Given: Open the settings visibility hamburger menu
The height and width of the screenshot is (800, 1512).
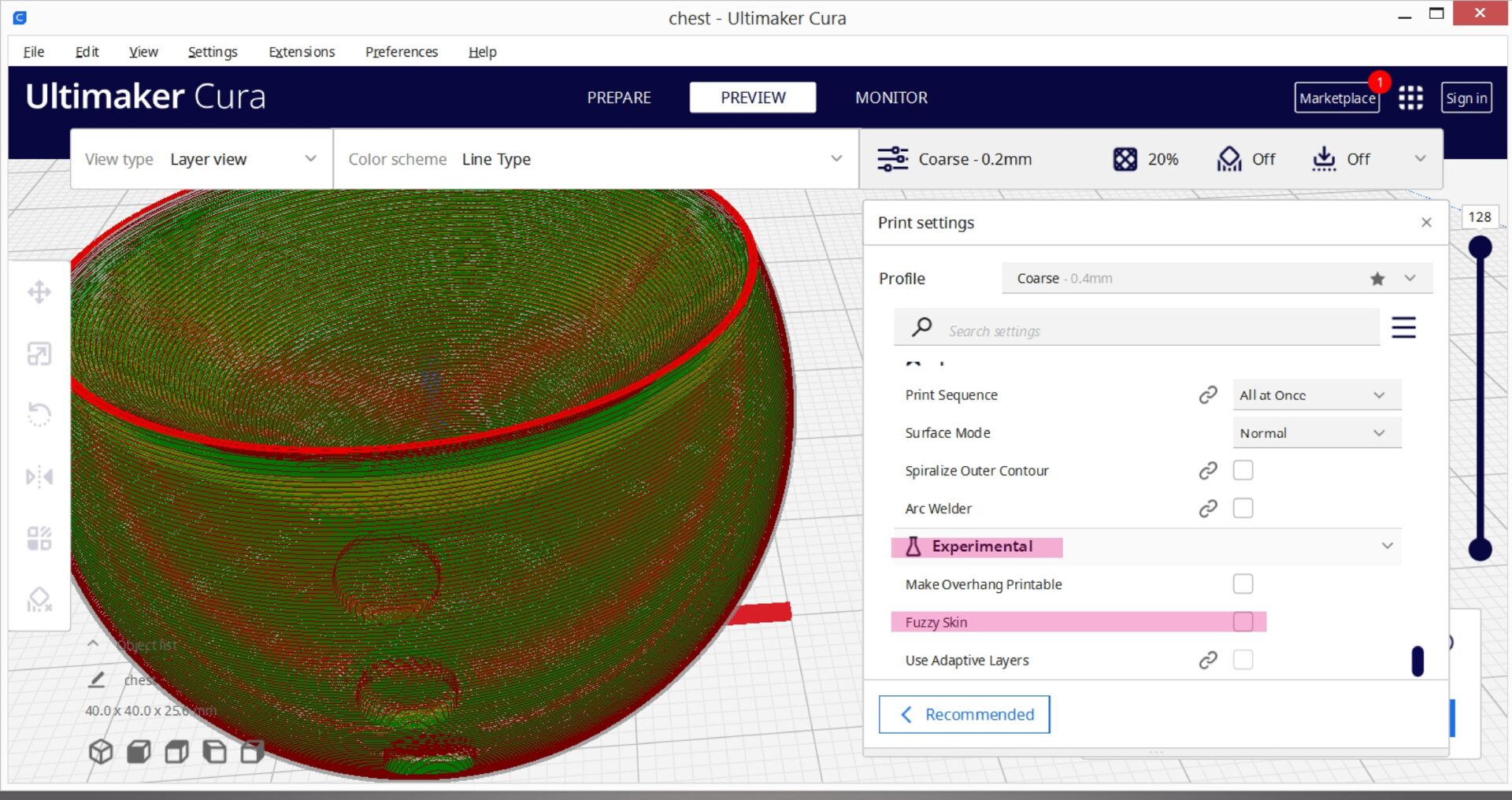Looking at the screenshot, I should pyautogui.click(x=1403, y=327).
